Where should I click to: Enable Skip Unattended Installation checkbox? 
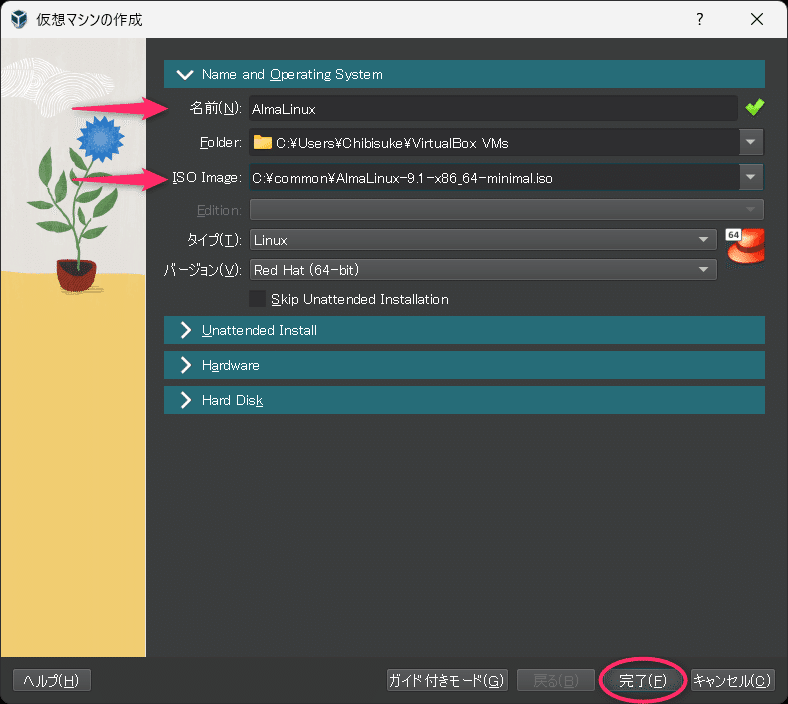tap(257, 298)
